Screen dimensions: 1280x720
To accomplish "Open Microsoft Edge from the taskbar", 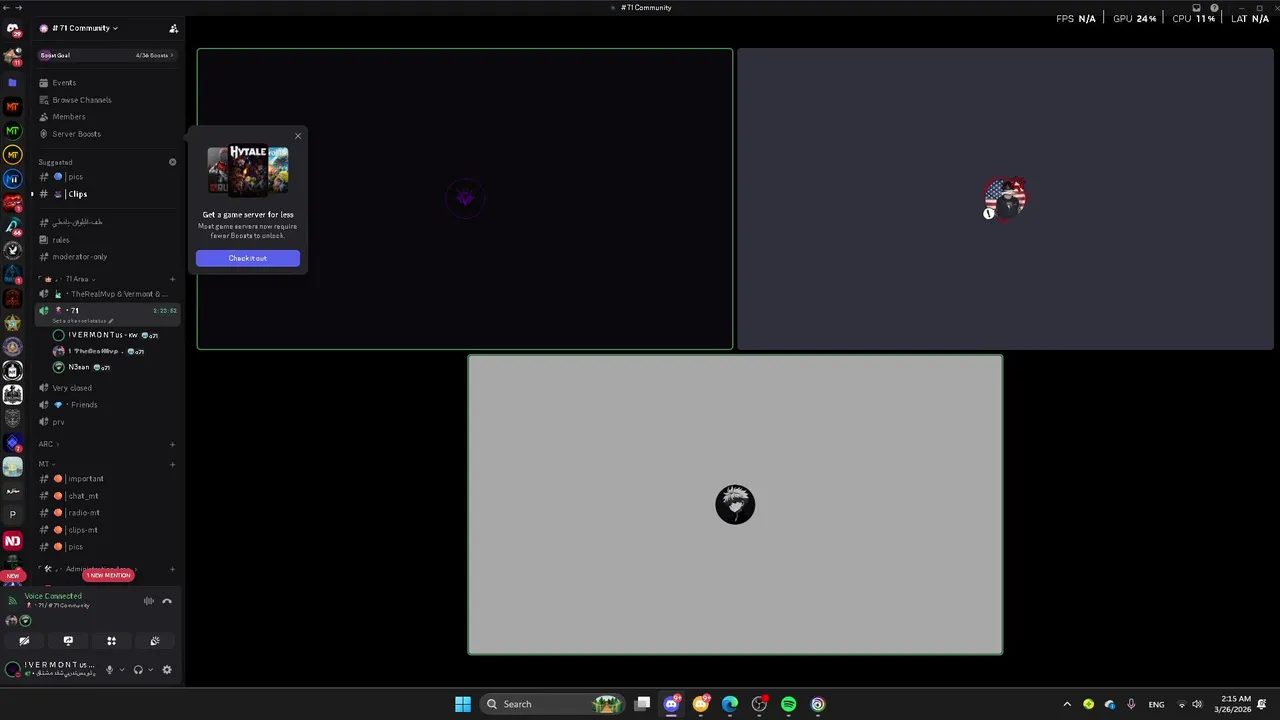I will click(730, 704).
